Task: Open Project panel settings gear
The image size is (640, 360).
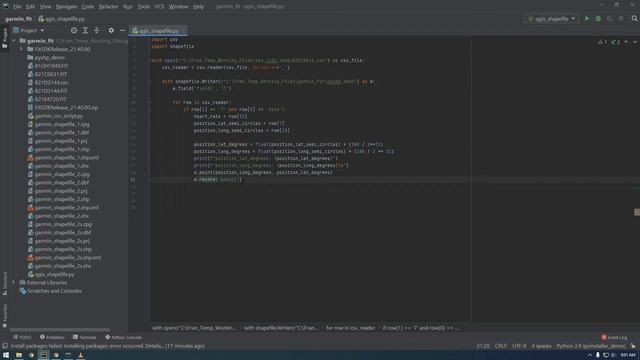Action: click(x=111, y=31)
